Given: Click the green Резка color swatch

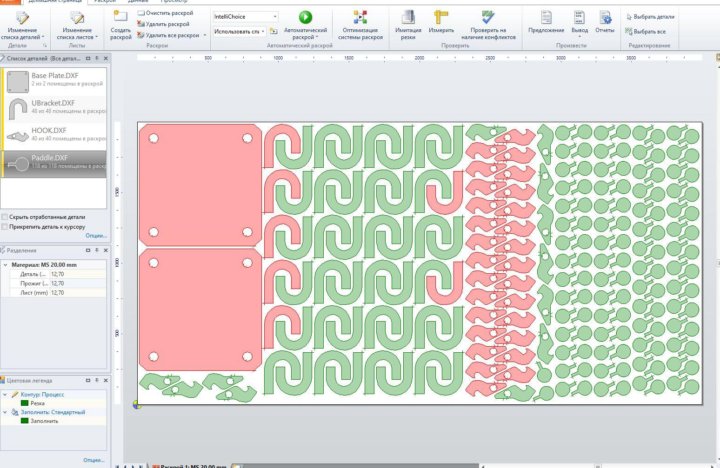Looking at the screenshot, I should [24, 403].
